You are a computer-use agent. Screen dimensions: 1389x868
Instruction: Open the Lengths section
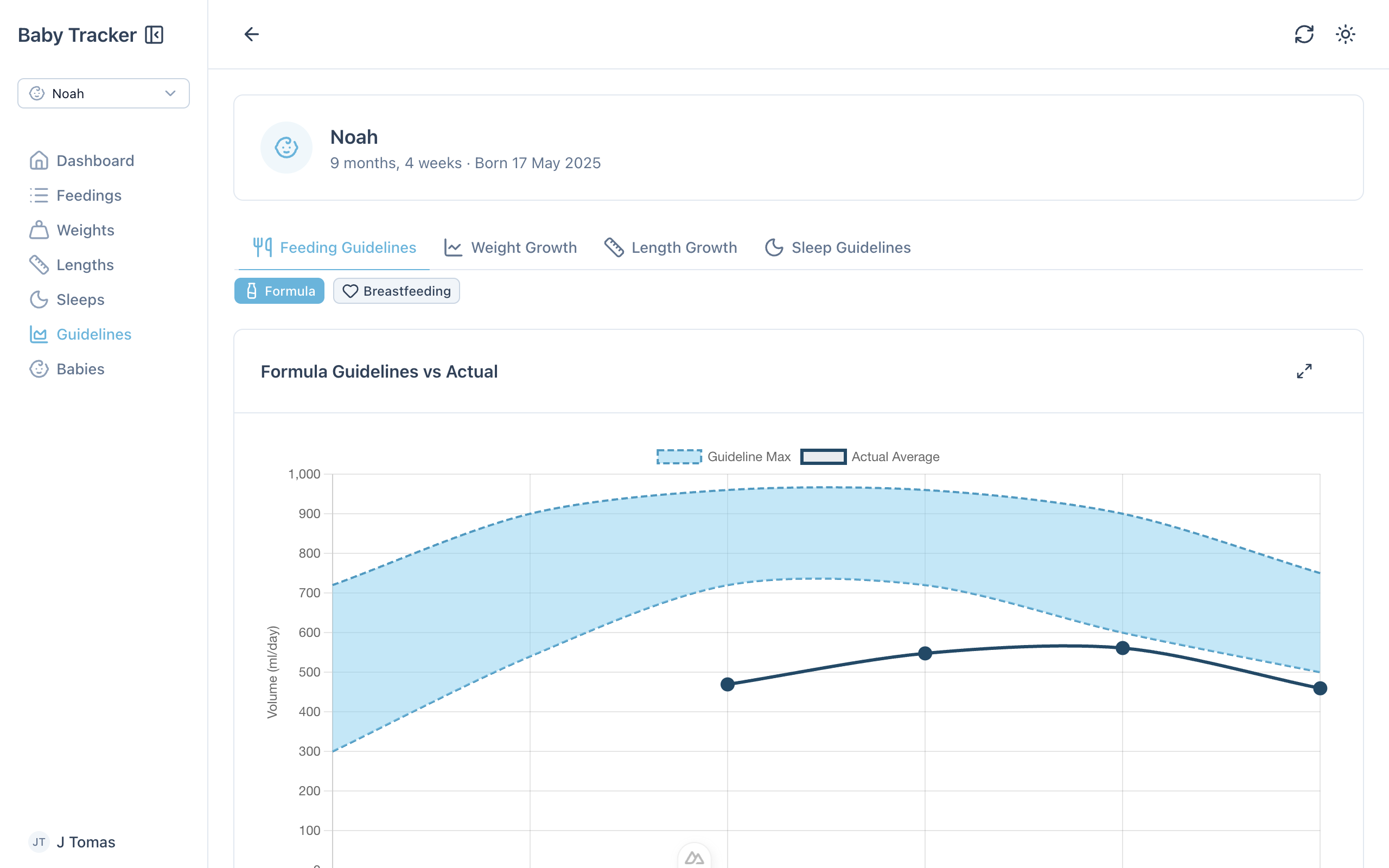tap(85, 265)
